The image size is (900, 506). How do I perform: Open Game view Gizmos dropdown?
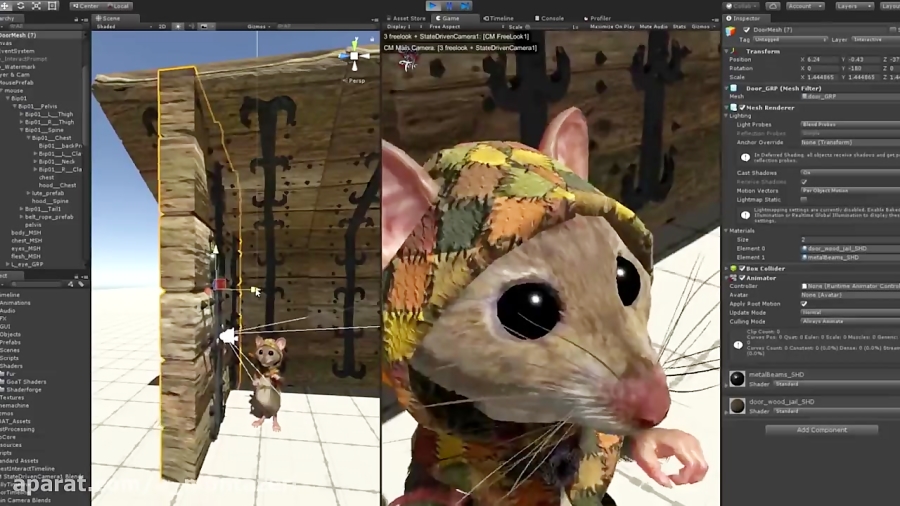(x=703, y=26)
